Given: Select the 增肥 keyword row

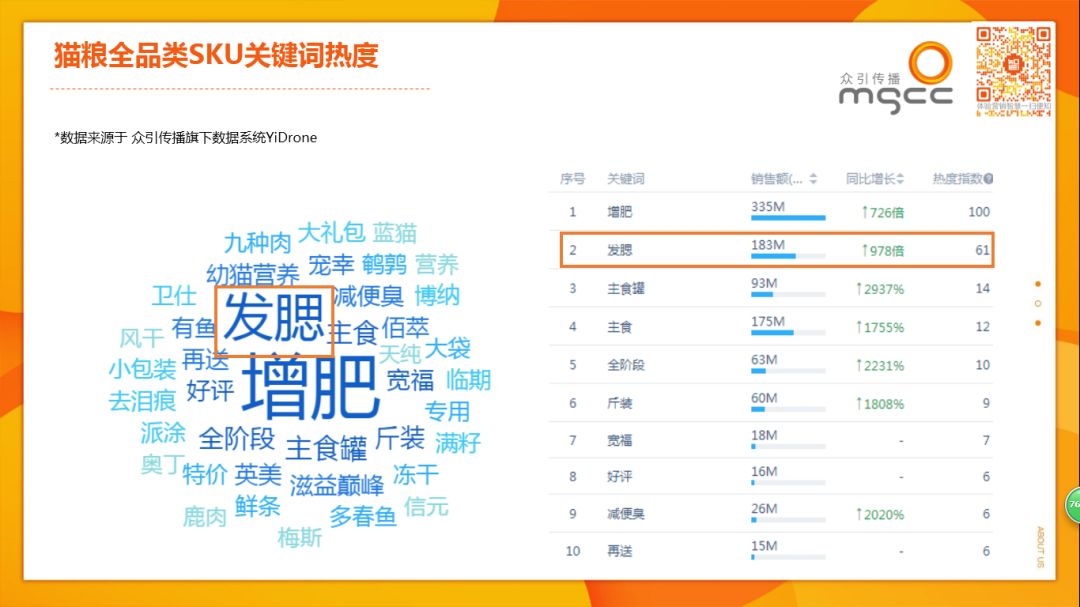Looking at the screenshot, I should (771, 212).
